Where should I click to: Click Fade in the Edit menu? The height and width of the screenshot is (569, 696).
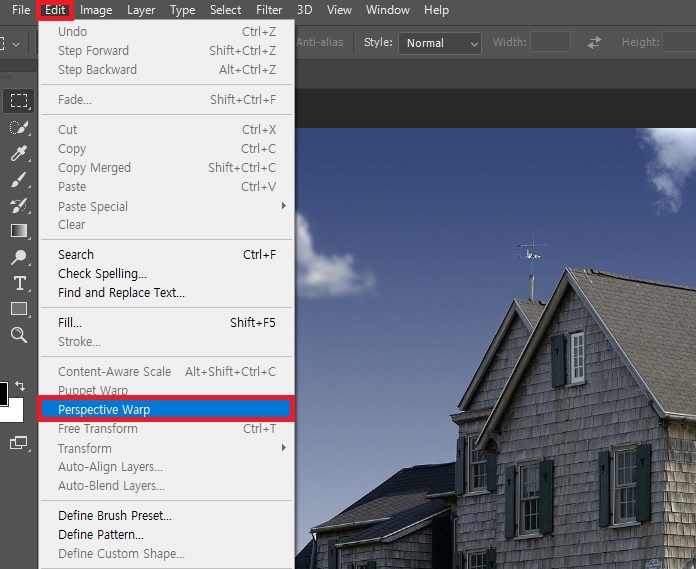click(167, 99)
